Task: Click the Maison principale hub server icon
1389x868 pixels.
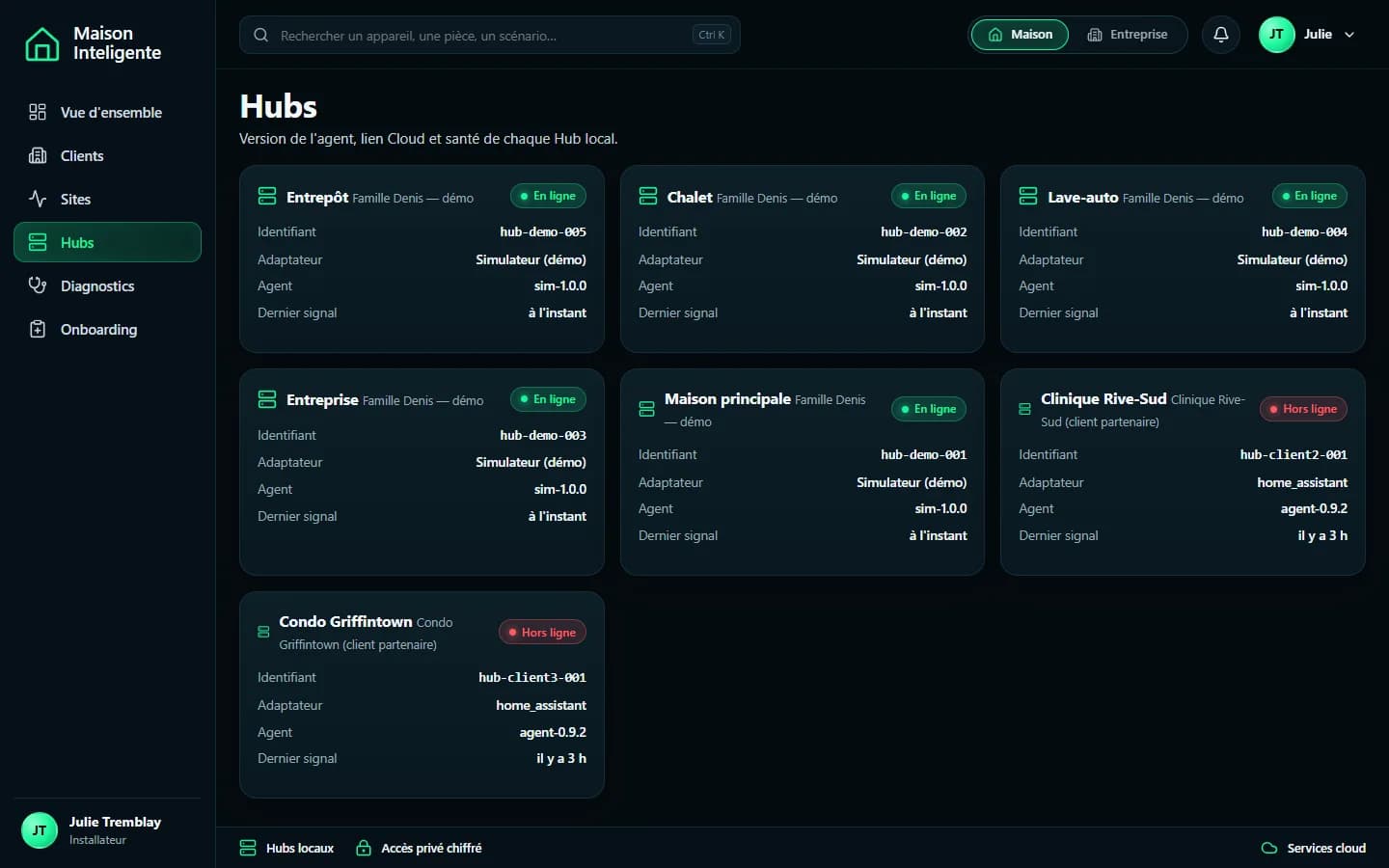Action: [647, 410]
